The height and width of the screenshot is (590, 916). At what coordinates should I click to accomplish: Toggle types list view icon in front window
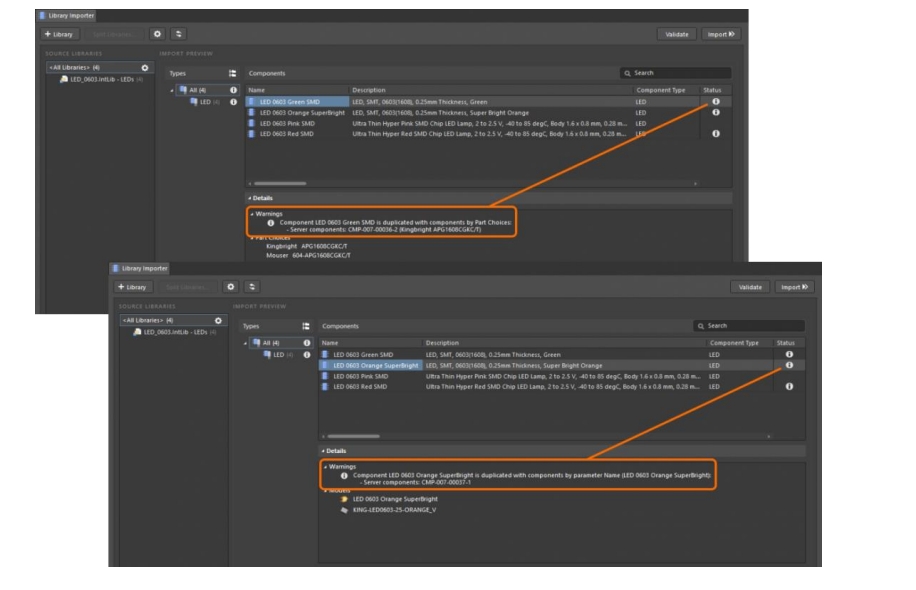point(306,327)
